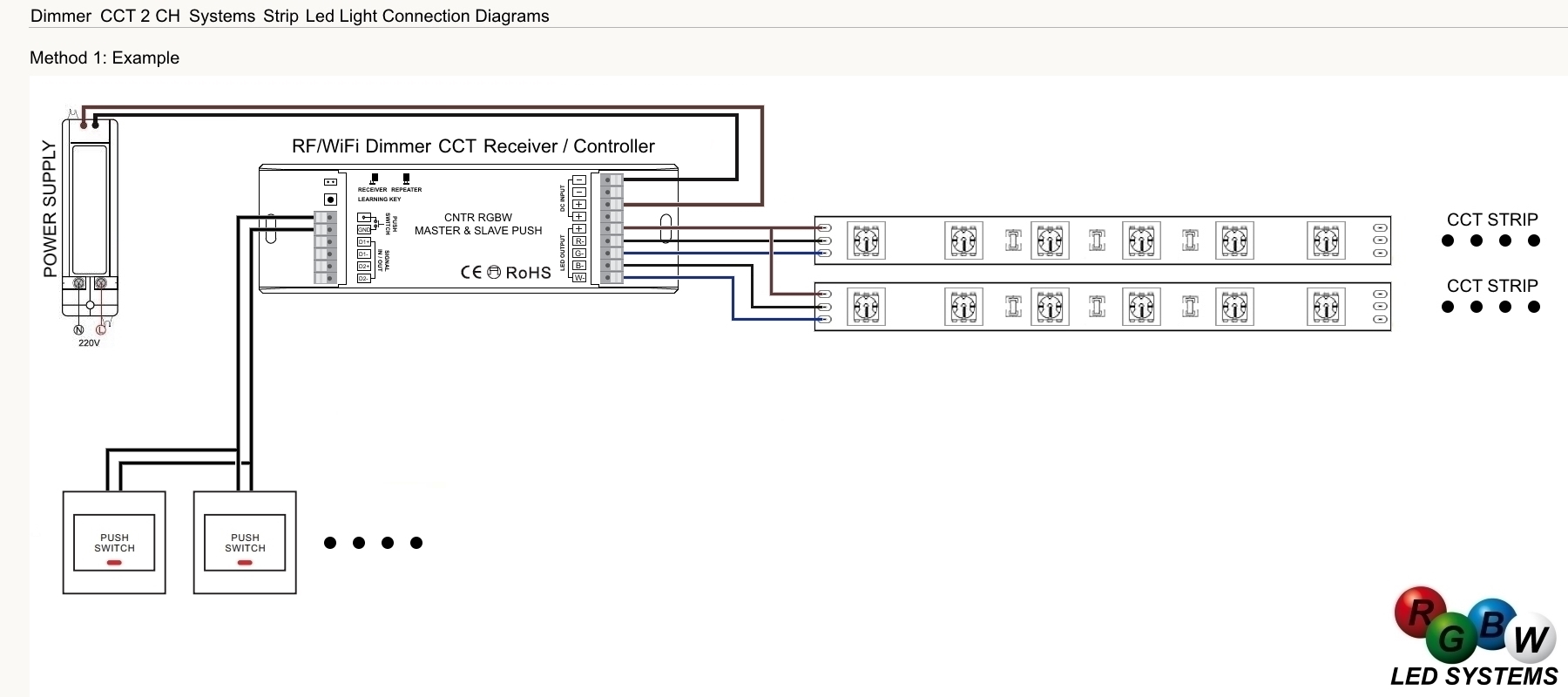Select the D2- signal terminal label
The height and width of the screenshot is (697, 1568).
click(x=364, y=279)
